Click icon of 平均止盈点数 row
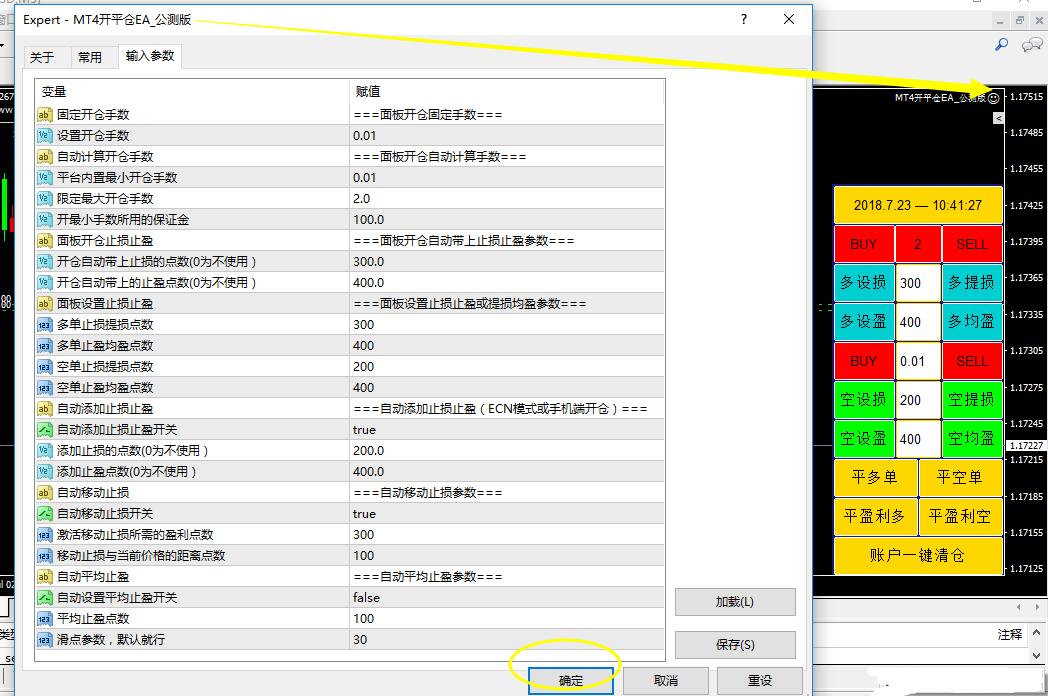The image size is (1048, 696). [x=45, y=618]
